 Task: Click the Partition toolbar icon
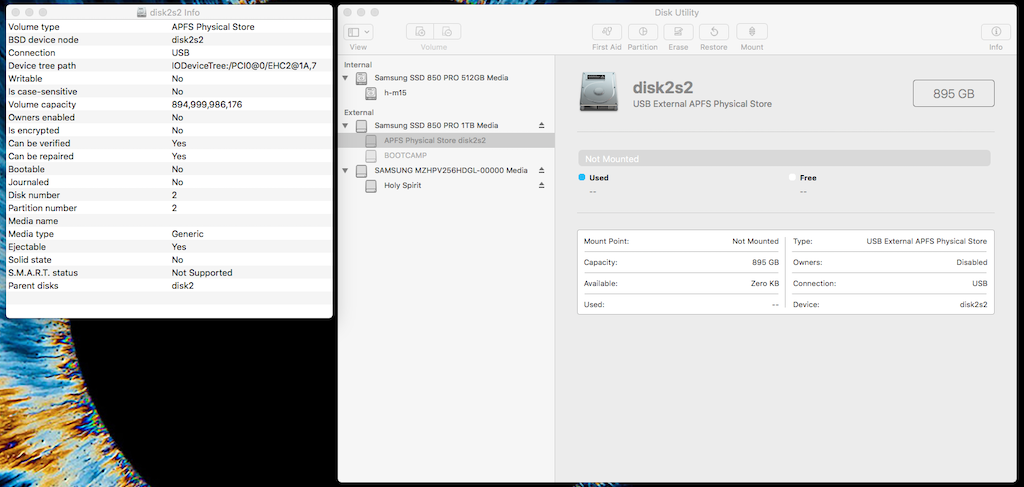click(x=643, y=32)
